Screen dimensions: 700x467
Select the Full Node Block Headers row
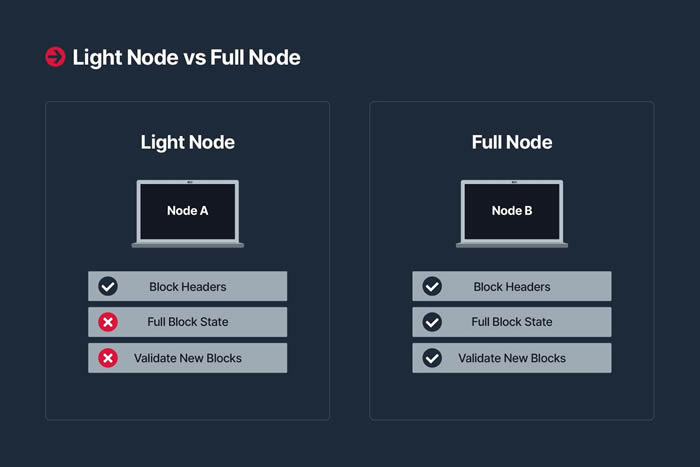tap(512, 286)
